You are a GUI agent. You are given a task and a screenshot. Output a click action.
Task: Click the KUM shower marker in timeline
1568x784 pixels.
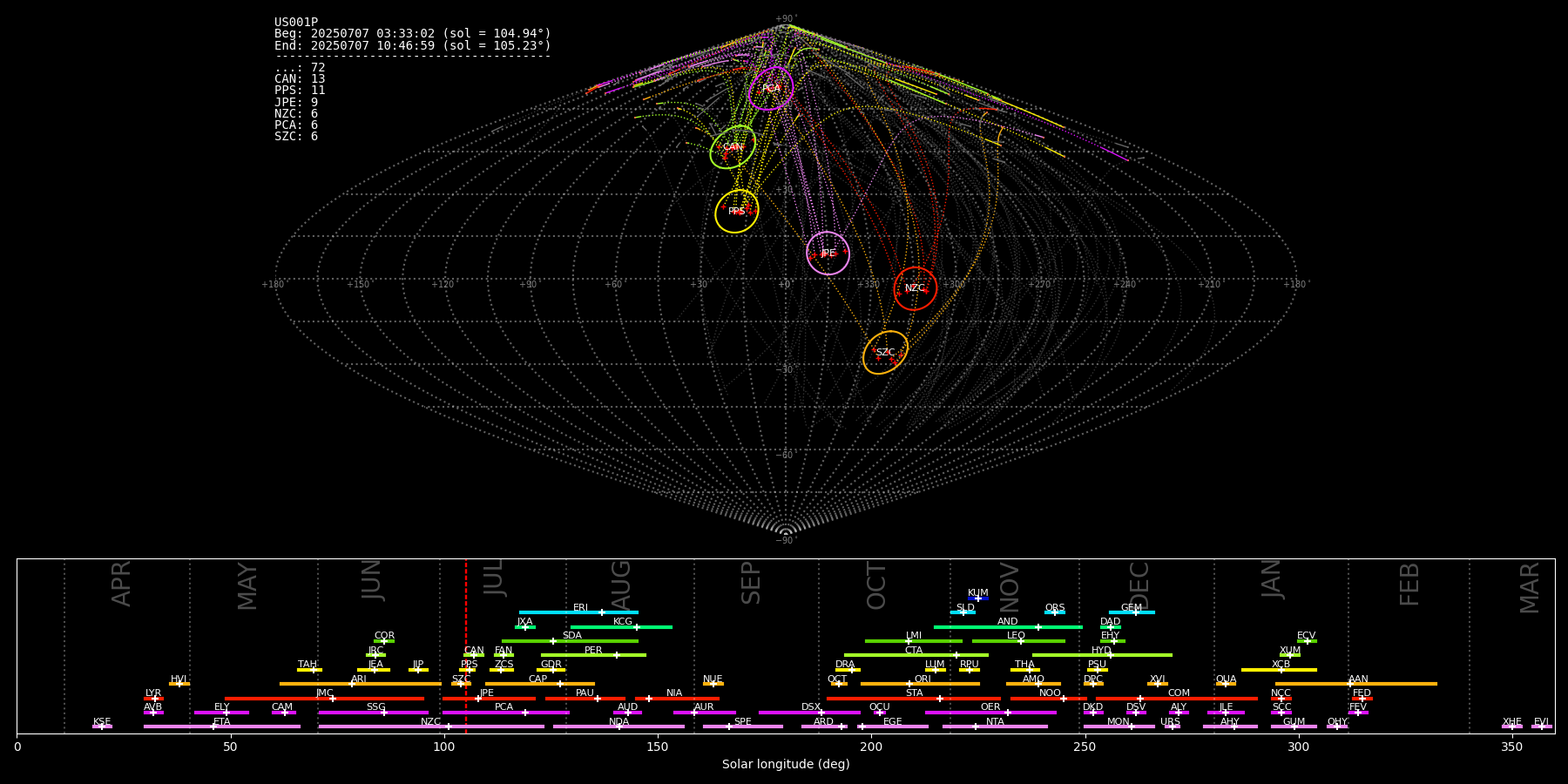click(978, 598)
